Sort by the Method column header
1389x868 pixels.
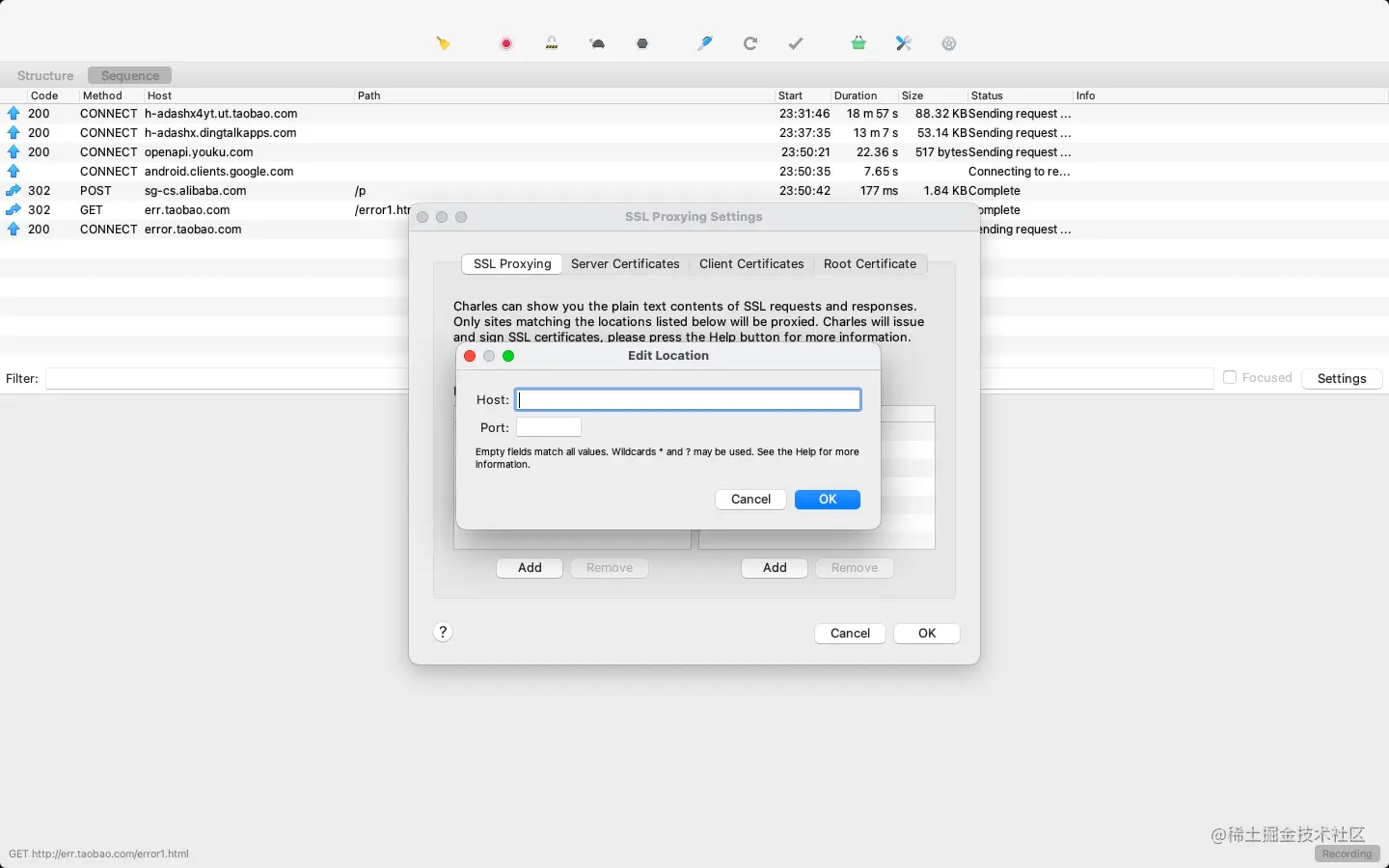102,95
